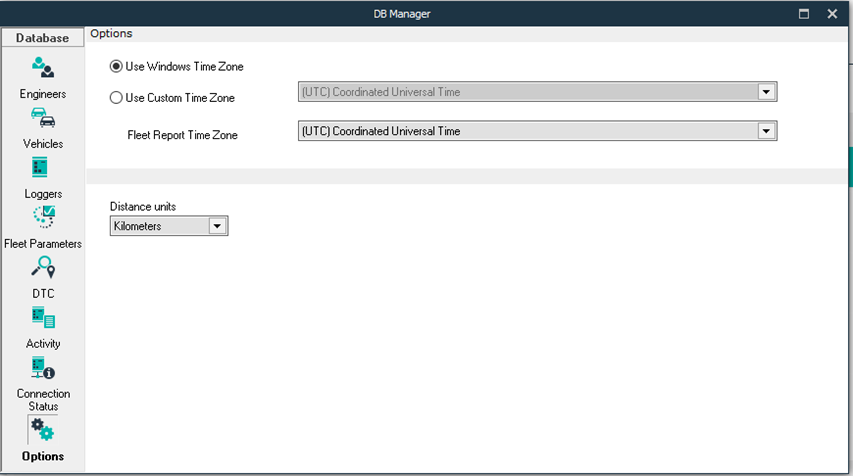Expand the Distance units Kilometers dropdown

(x=217, y=227)
